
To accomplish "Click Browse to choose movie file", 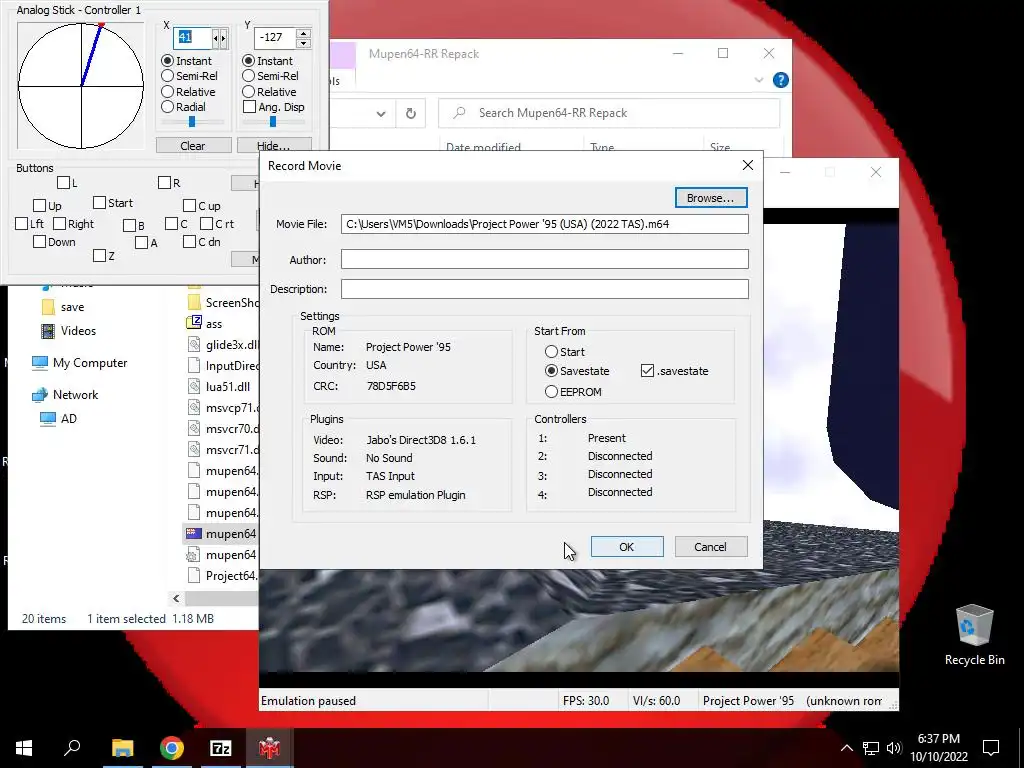I will pos(711,198).
